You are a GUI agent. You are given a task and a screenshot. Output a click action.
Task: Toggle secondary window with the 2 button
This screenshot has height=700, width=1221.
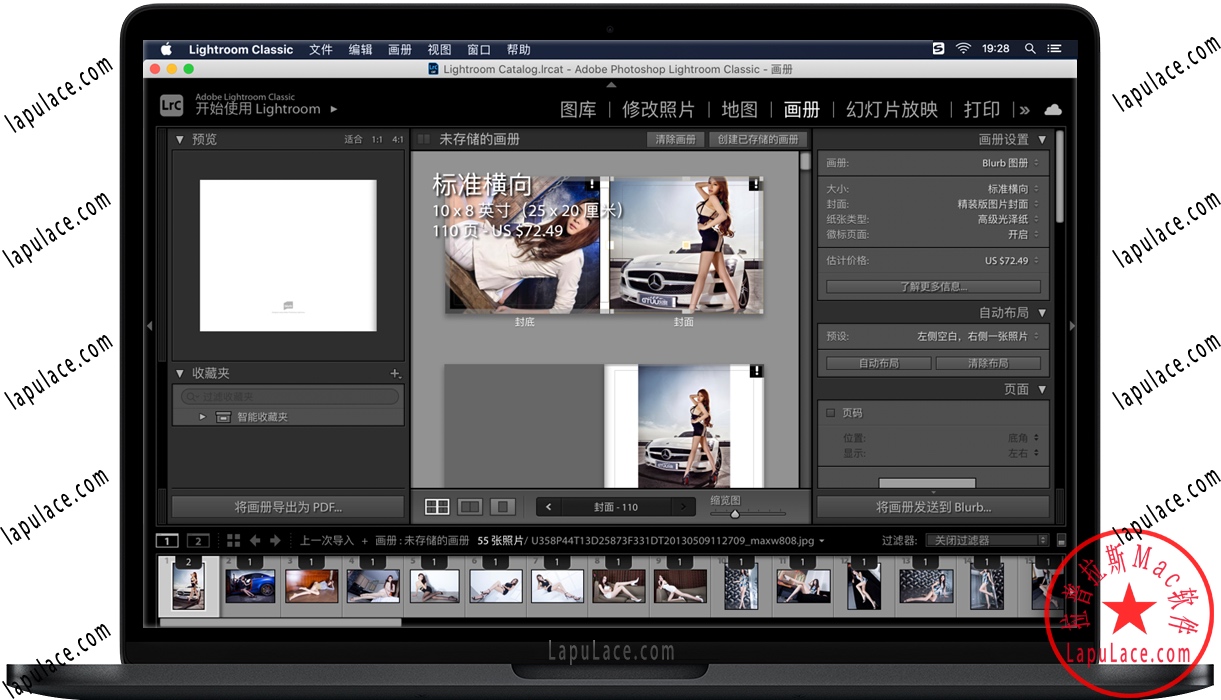(x=197, y=540)
